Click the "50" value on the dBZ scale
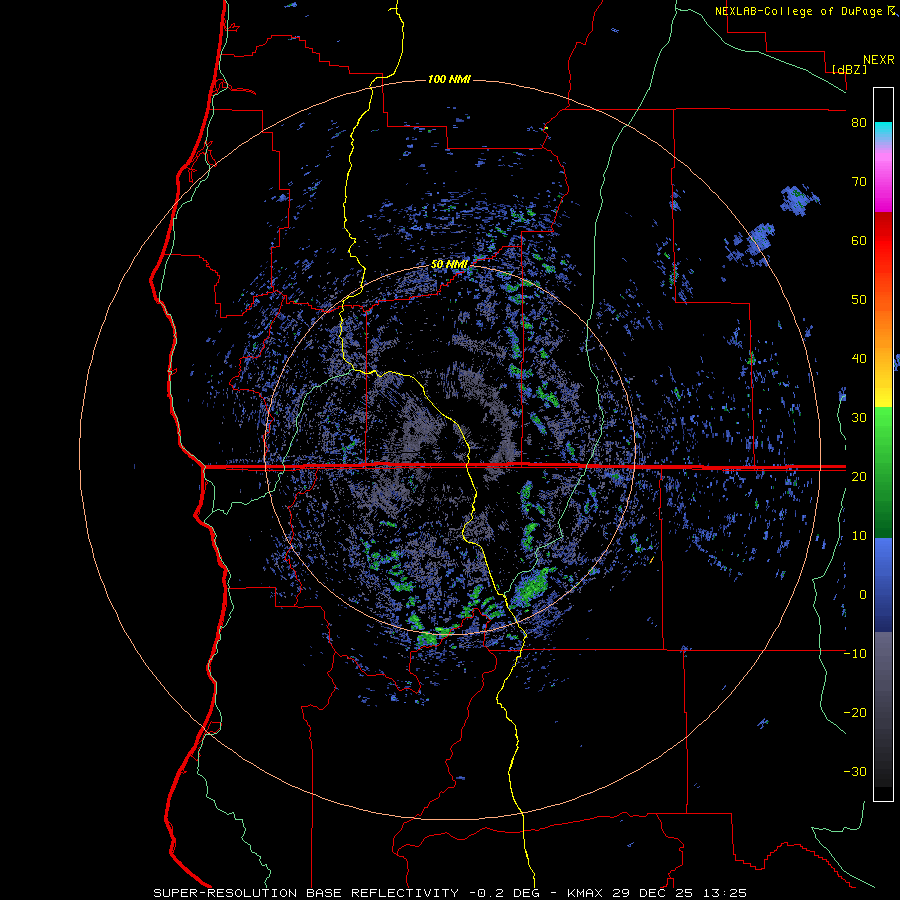 pyautogui.click(x=859, y=300)
